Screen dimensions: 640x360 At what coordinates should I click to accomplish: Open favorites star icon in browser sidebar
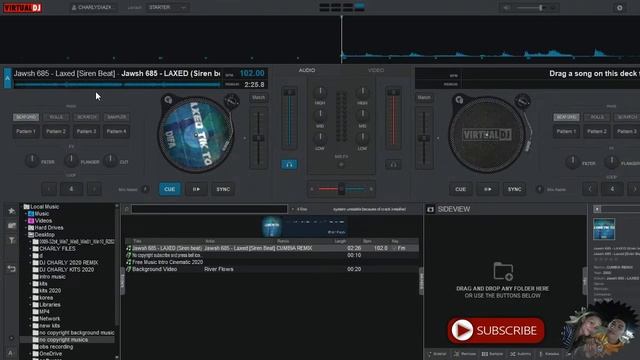[12, 211]
